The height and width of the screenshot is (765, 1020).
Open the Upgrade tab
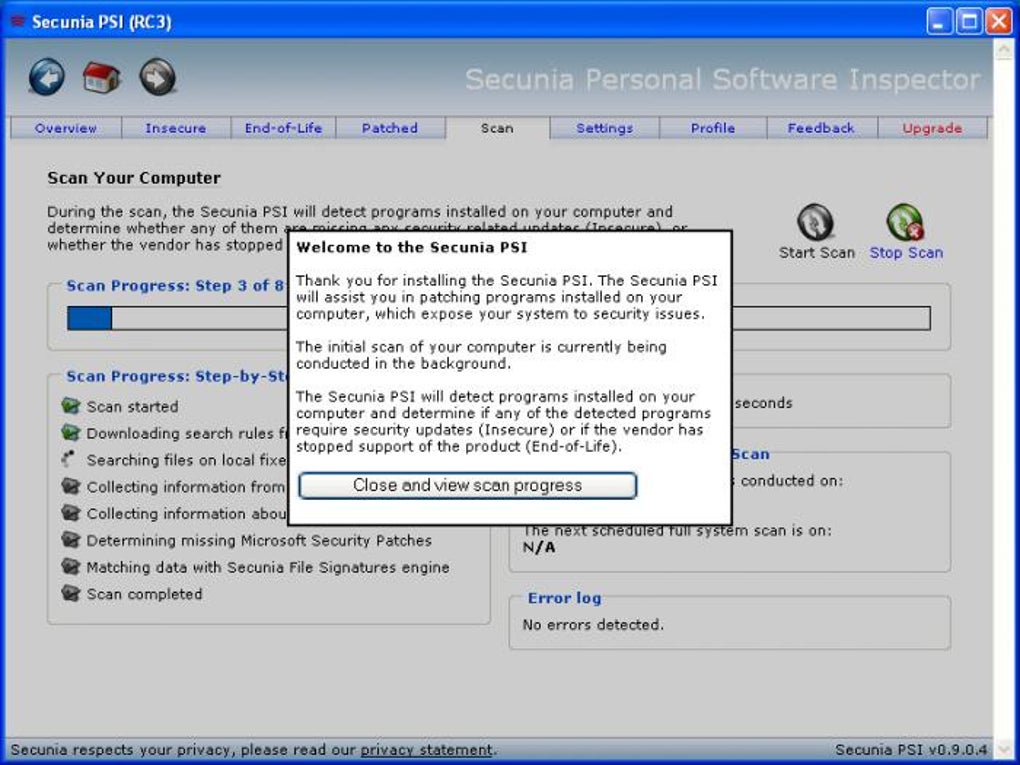tap(930, 128)
